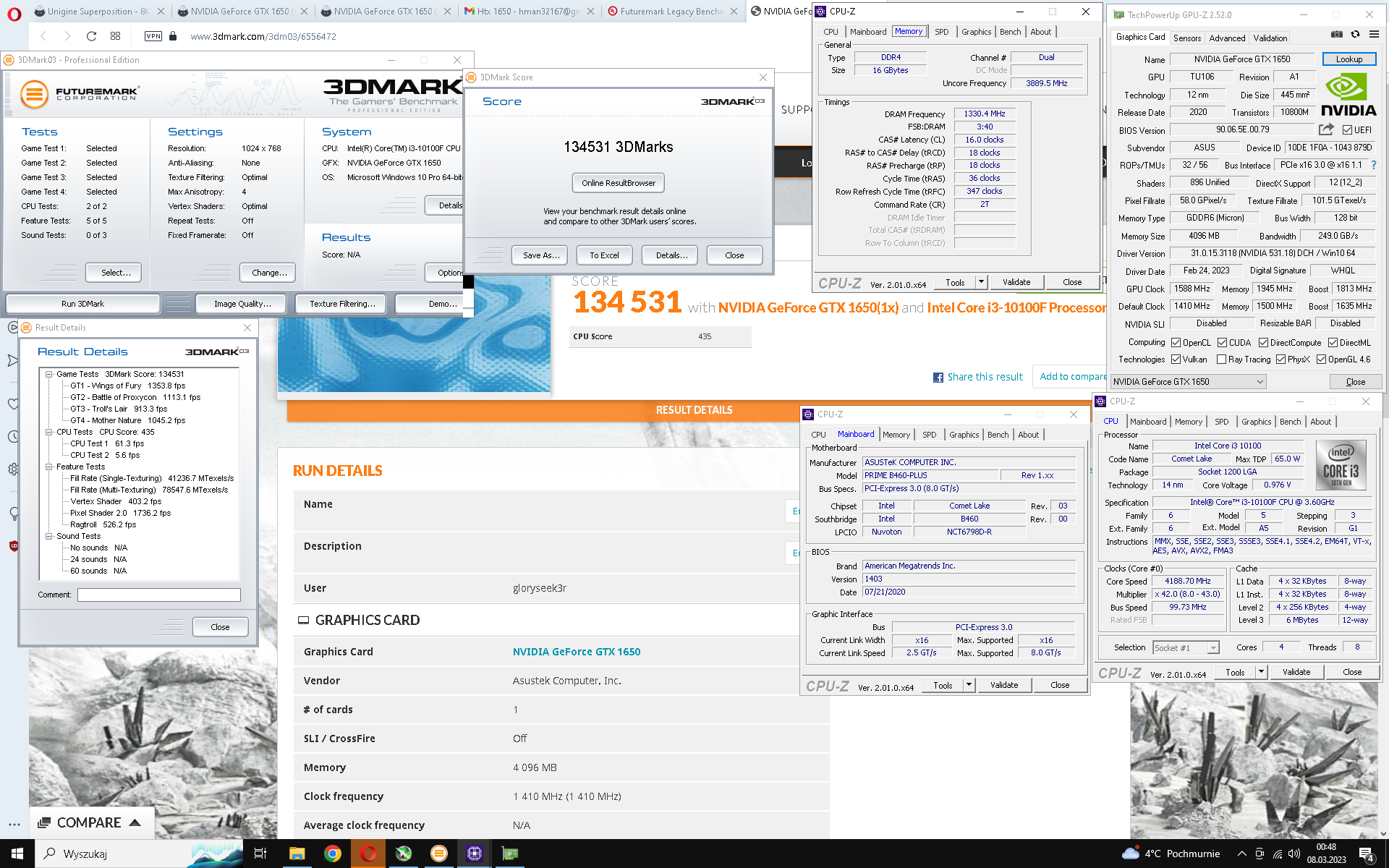Click the browser address bar URL
Viewport: 1389px width, 868px height.
coord(263,36)
